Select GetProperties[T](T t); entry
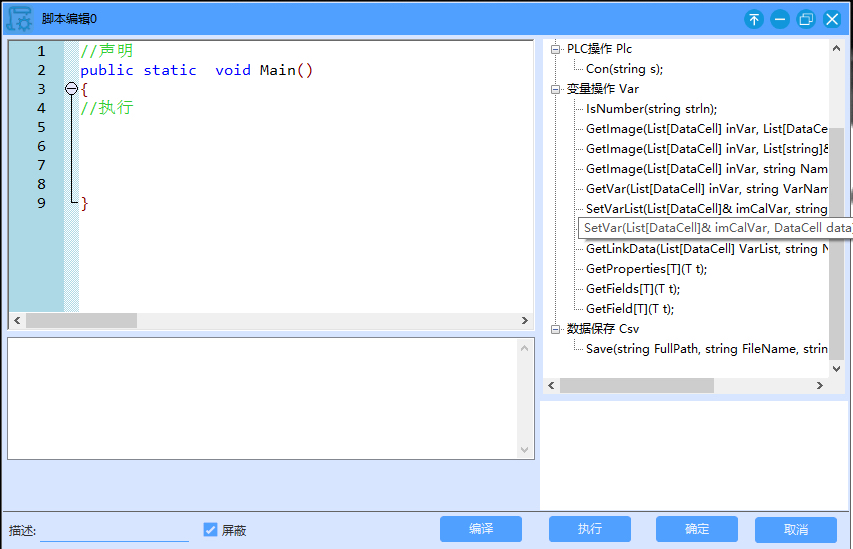 click(x=646, y=269)
